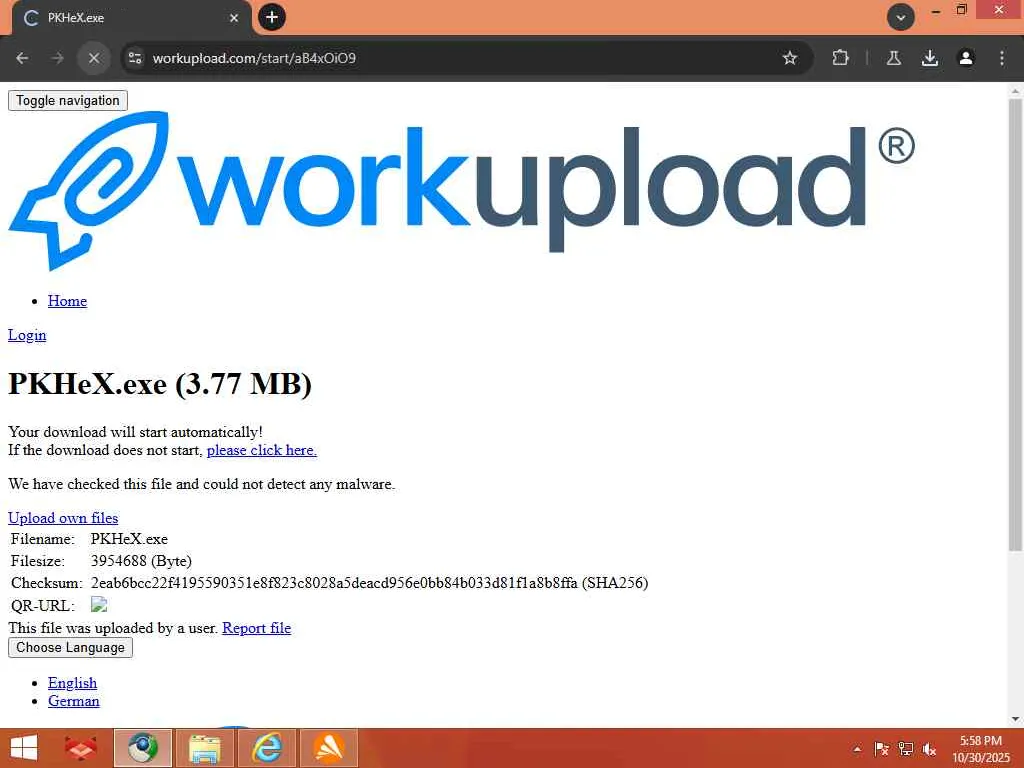Image resolution: width=1024 pixels, height=768 pixels.
Task: Click the scrollbar down arrow
Action: [x=1015, y=719]
